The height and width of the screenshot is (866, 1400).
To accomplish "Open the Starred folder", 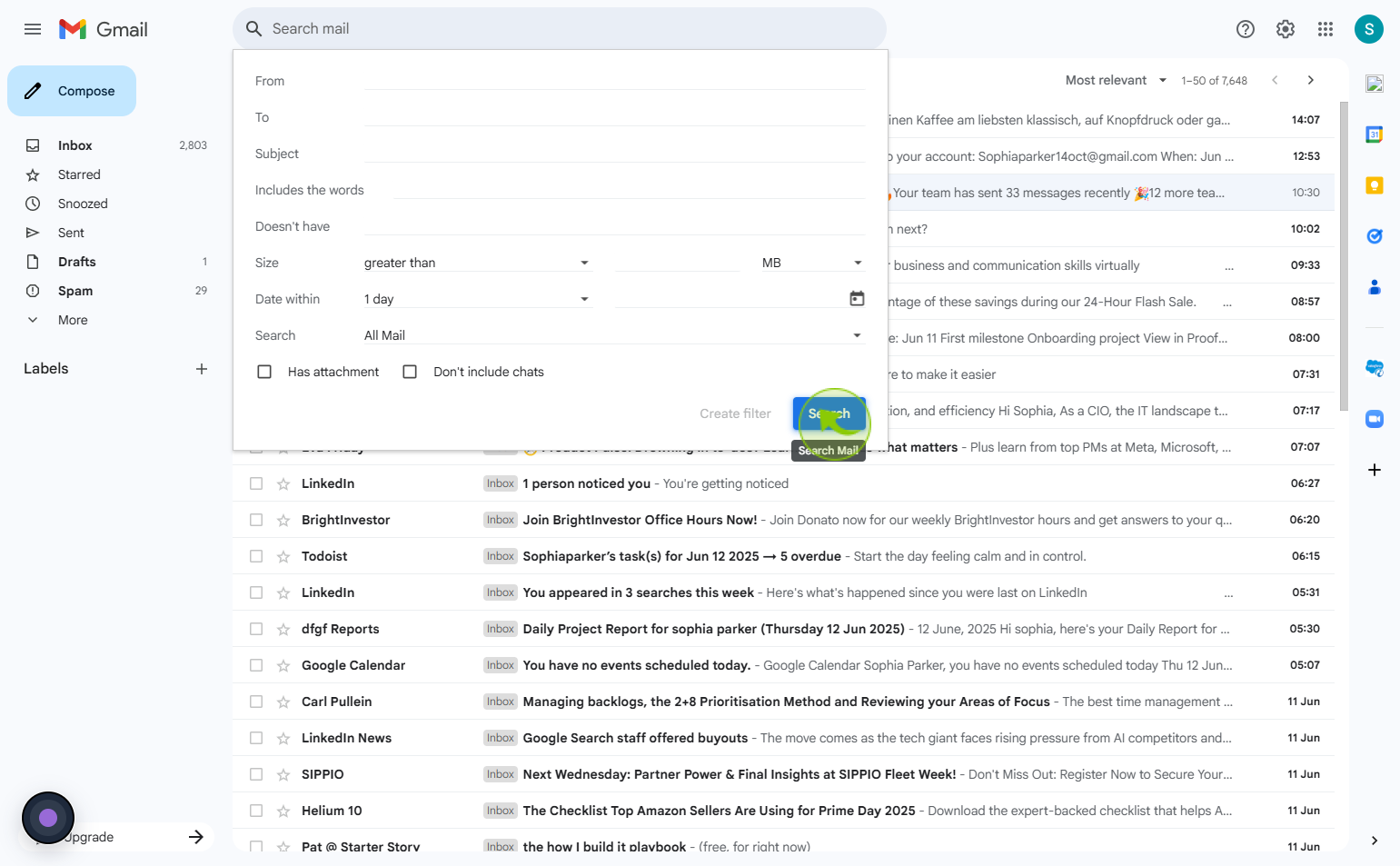I will coord(79,174).
